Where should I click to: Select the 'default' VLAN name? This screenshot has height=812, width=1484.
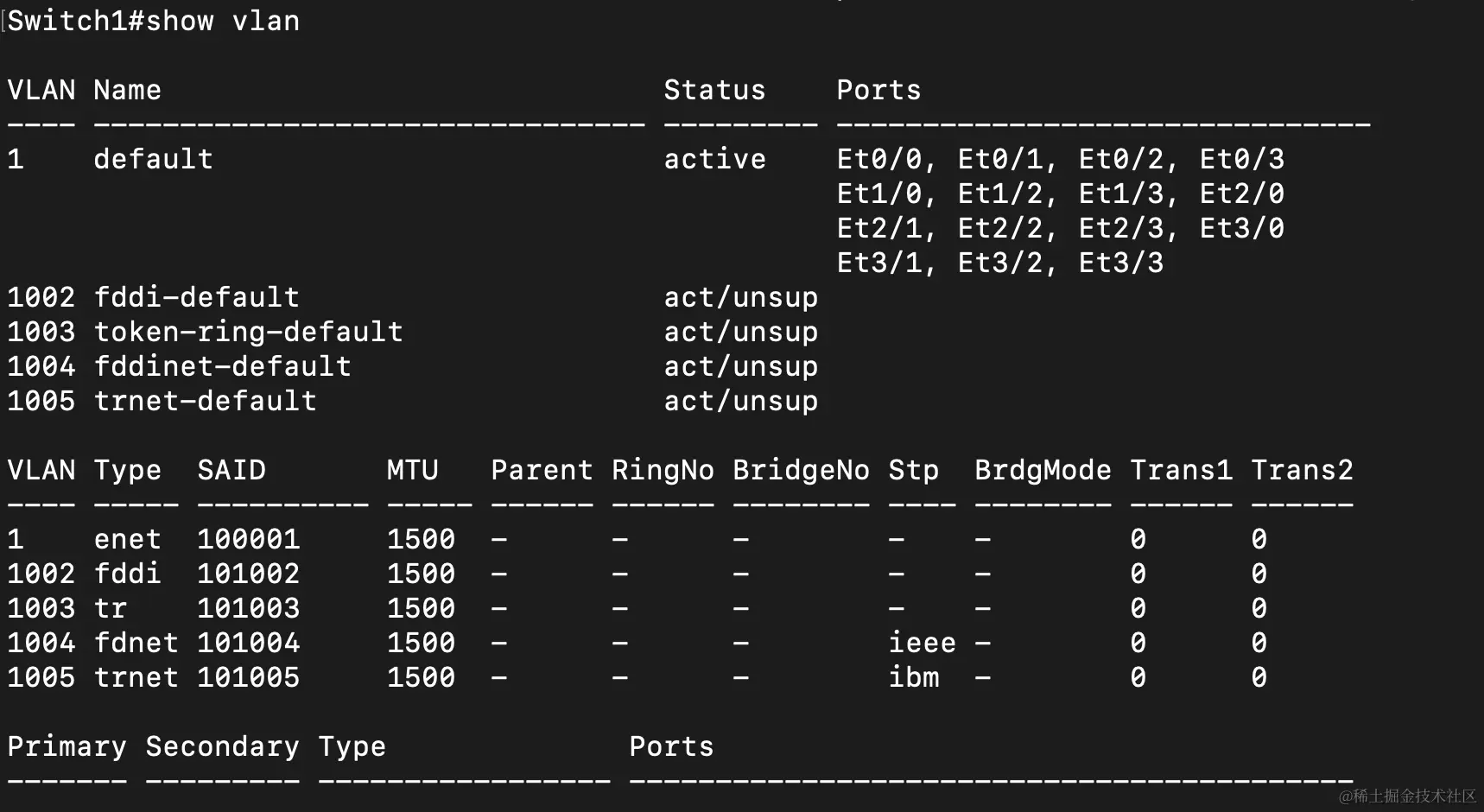pos(154,159)
